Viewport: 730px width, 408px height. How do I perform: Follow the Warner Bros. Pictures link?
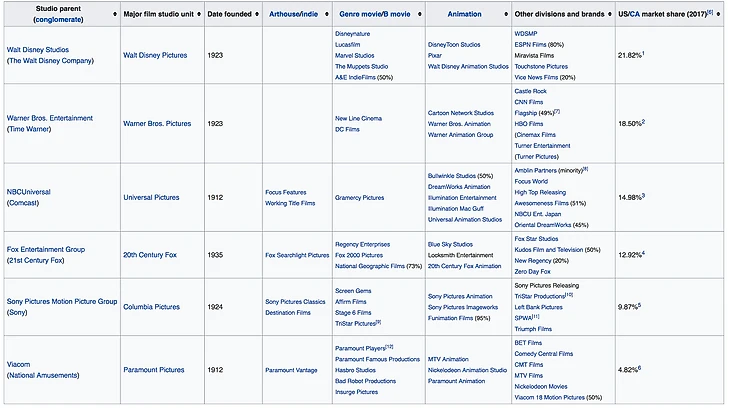(x=157, y=124)
